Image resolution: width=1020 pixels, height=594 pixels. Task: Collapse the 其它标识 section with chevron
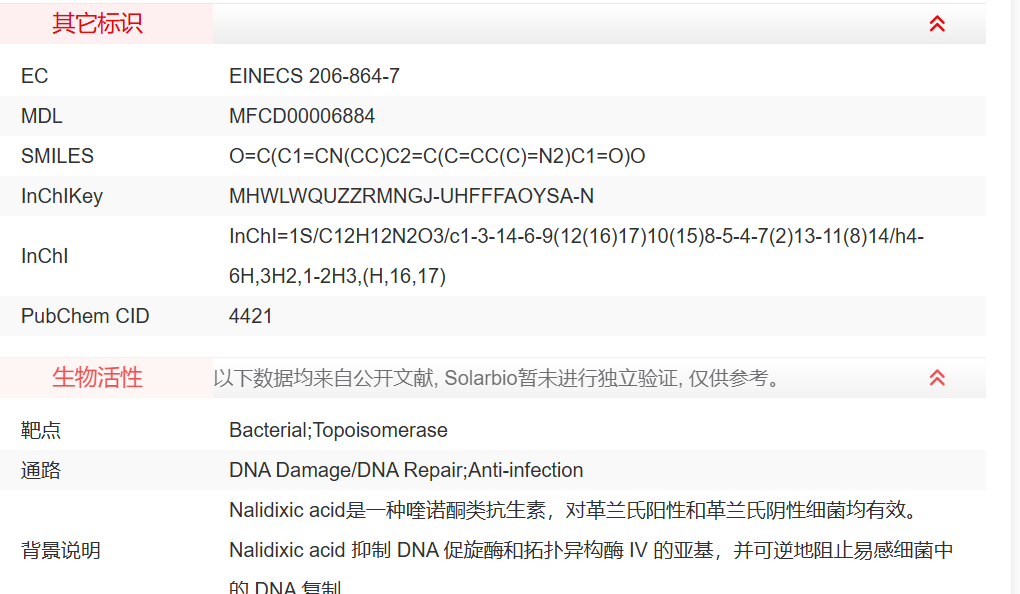(937, 24)
